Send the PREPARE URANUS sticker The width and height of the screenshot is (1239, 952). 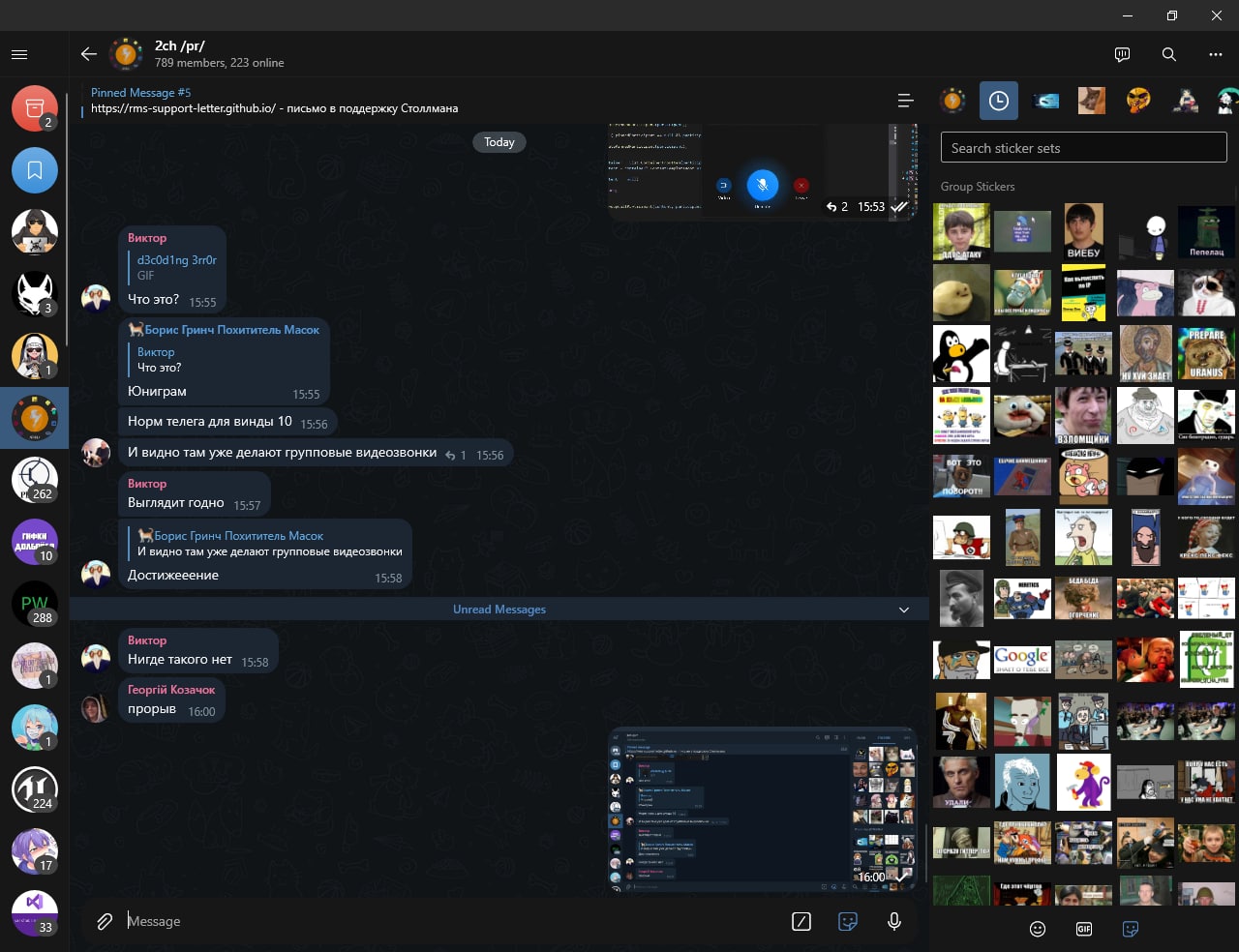click(1206, 353)
